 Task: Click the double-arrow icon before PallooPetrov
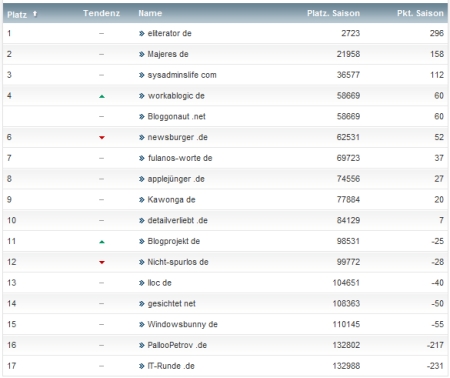[x=142, y=345]
